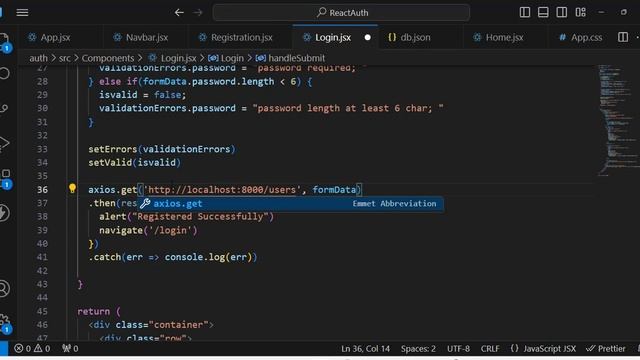Click ports forwarded status item showing 0
Image resolution: width=640 pixels, height=360 pixels.
pos(70,349)
